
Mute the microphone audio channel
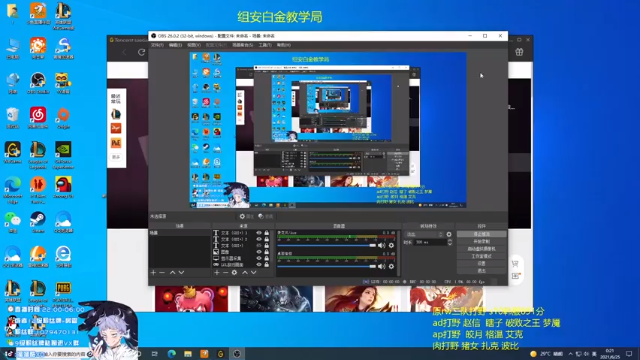(381, 245)
